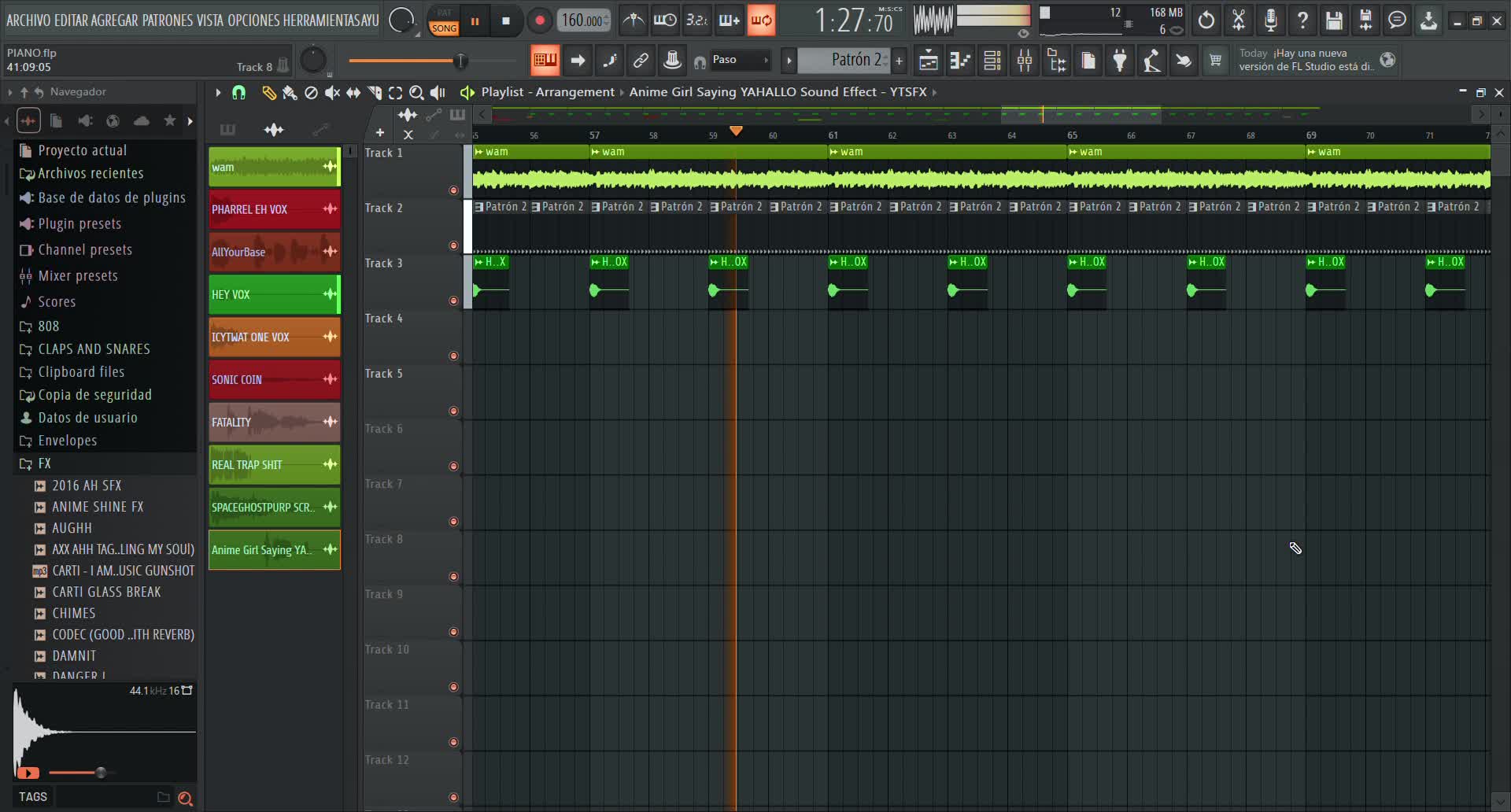Toggle the recording countdown button
The image size is (1511, 812).
697,20
